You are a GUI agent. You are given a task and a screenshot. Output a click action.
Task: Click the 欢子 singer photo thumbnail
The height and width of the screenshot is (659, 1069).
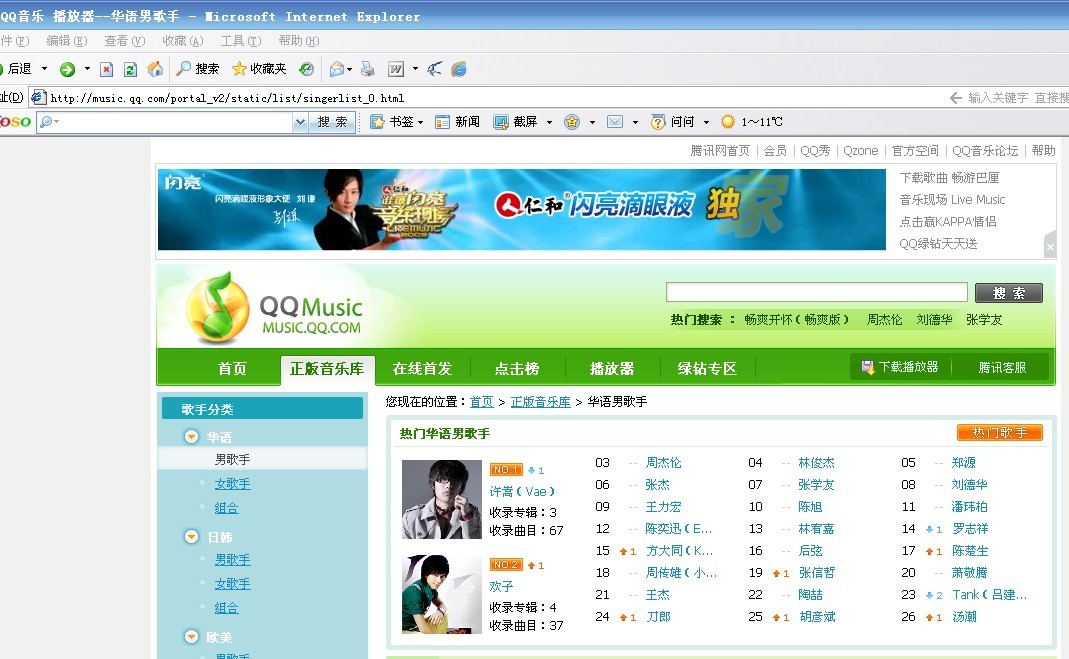[442, 594]
